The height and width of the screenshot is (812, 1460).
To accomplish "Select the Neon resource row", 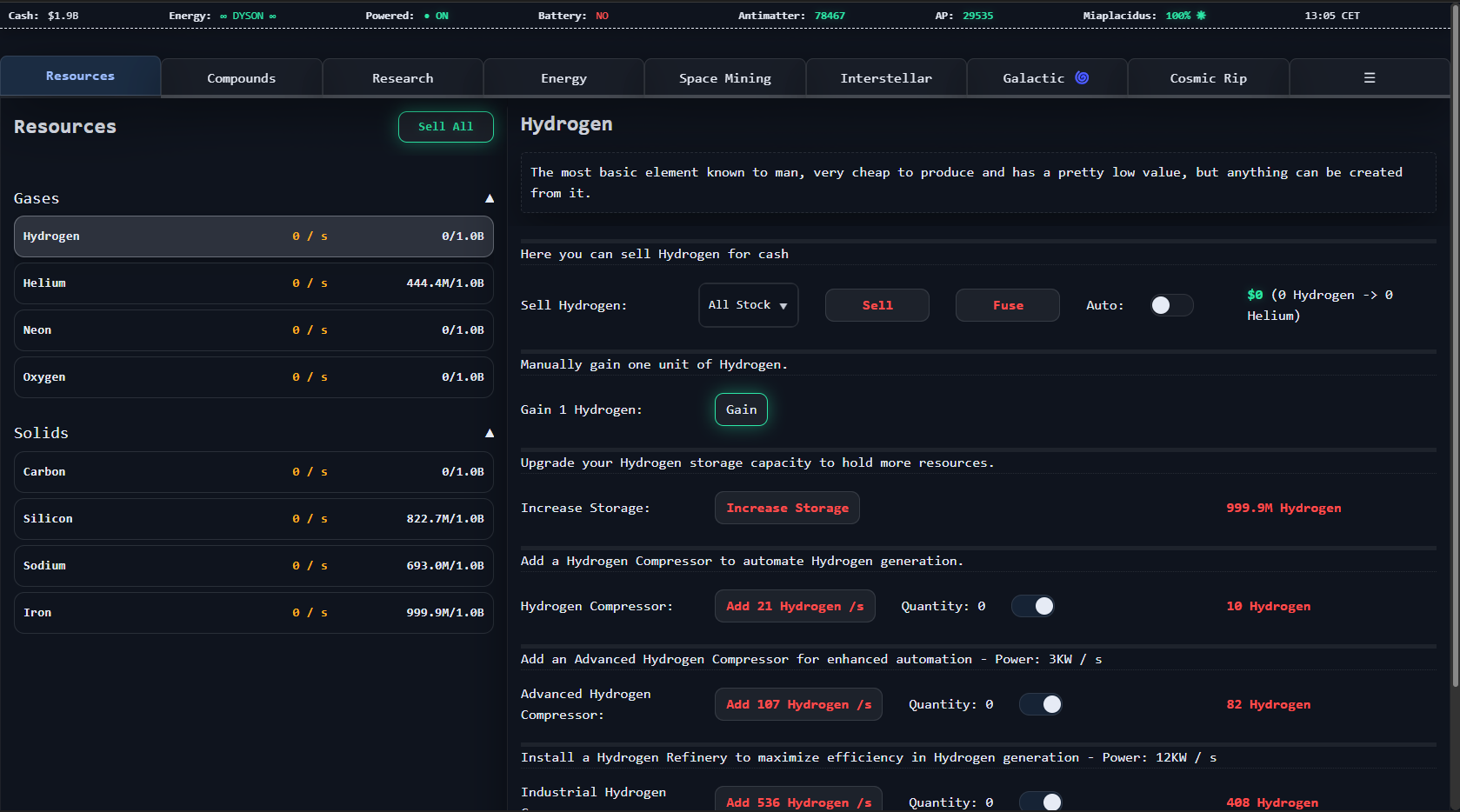I will (x=254, y=330).
